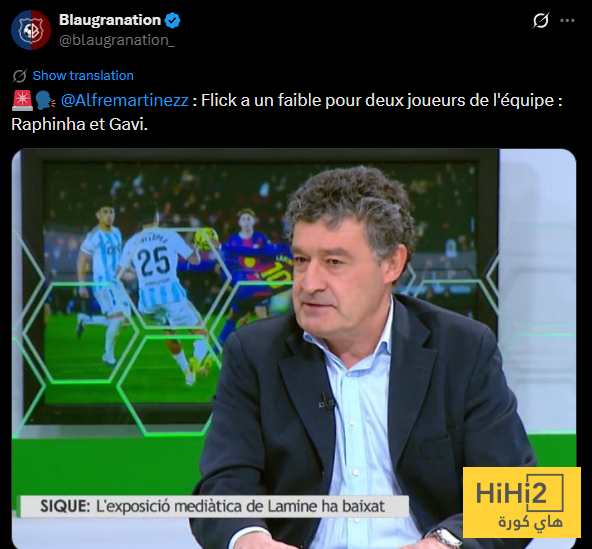
Task: Open the @Alfremartinezz mention link
Action: coord(125,100)
